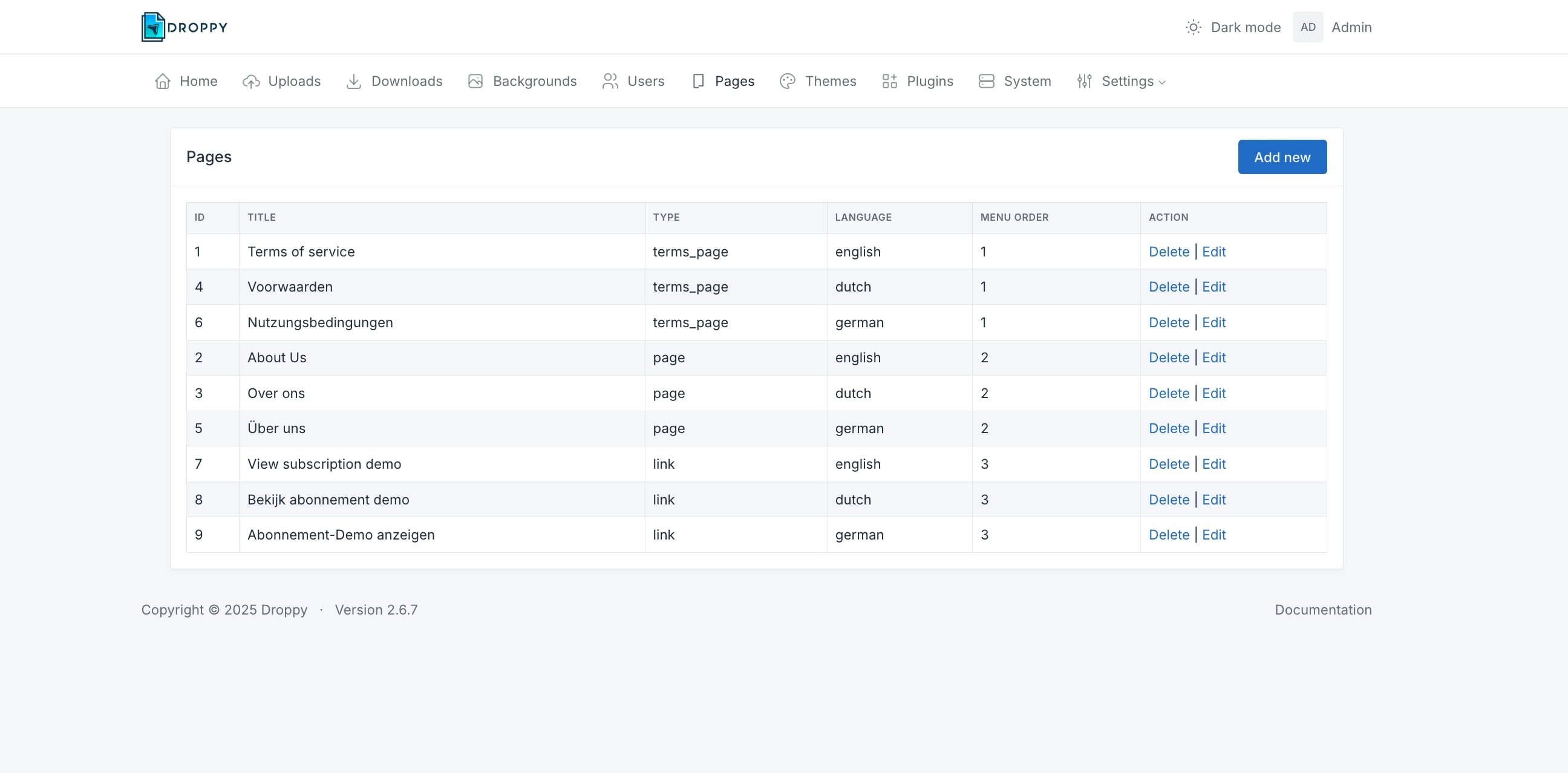Screen dimensions: 1568x773
Task: Click the Users people icon
Action: tap(610, 81)
